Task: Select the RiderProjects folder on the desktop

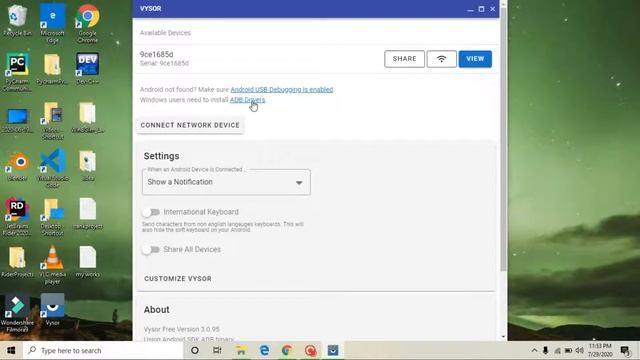Action: click(17, 261)
